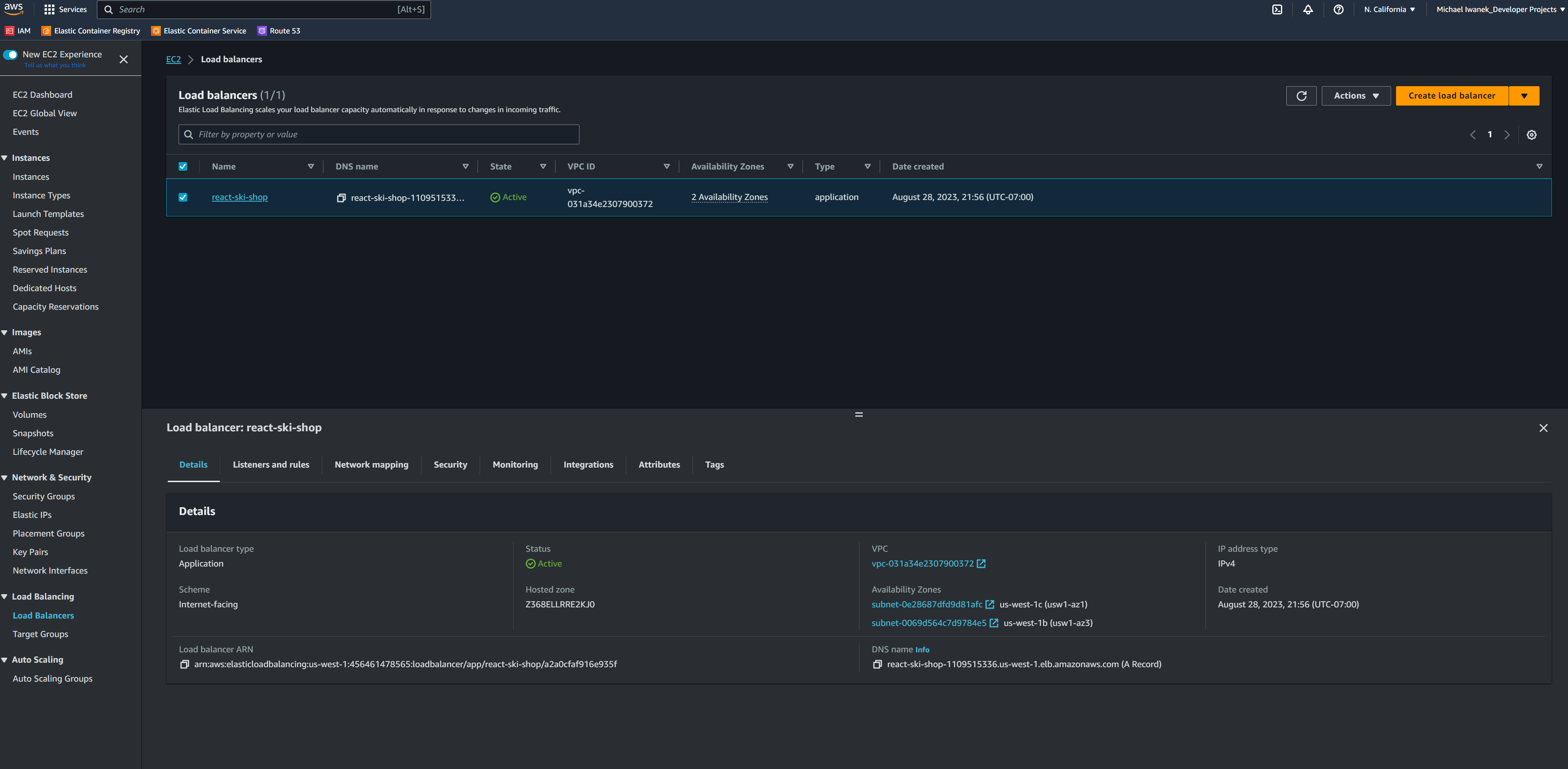1568x769 pixels.
Task: Go to previous page of results
Action: click(x=1472, y=135)
